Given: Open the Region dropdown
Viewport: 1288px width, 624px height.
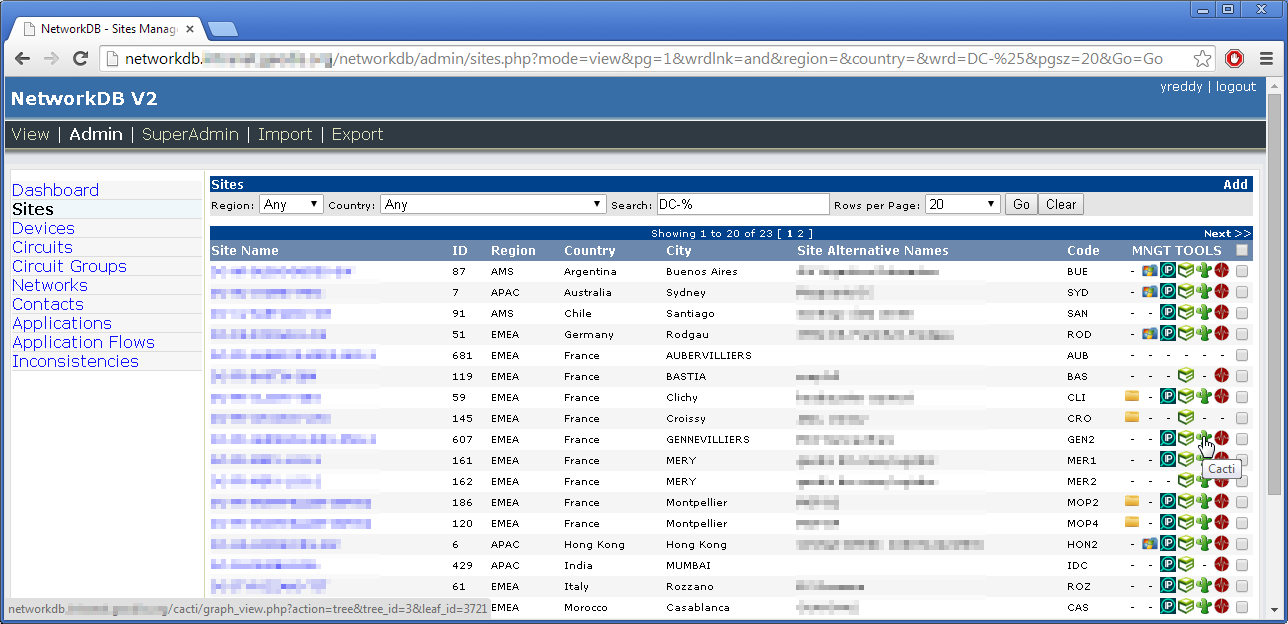Looking at the screenshot, I should tap(291, 204).
